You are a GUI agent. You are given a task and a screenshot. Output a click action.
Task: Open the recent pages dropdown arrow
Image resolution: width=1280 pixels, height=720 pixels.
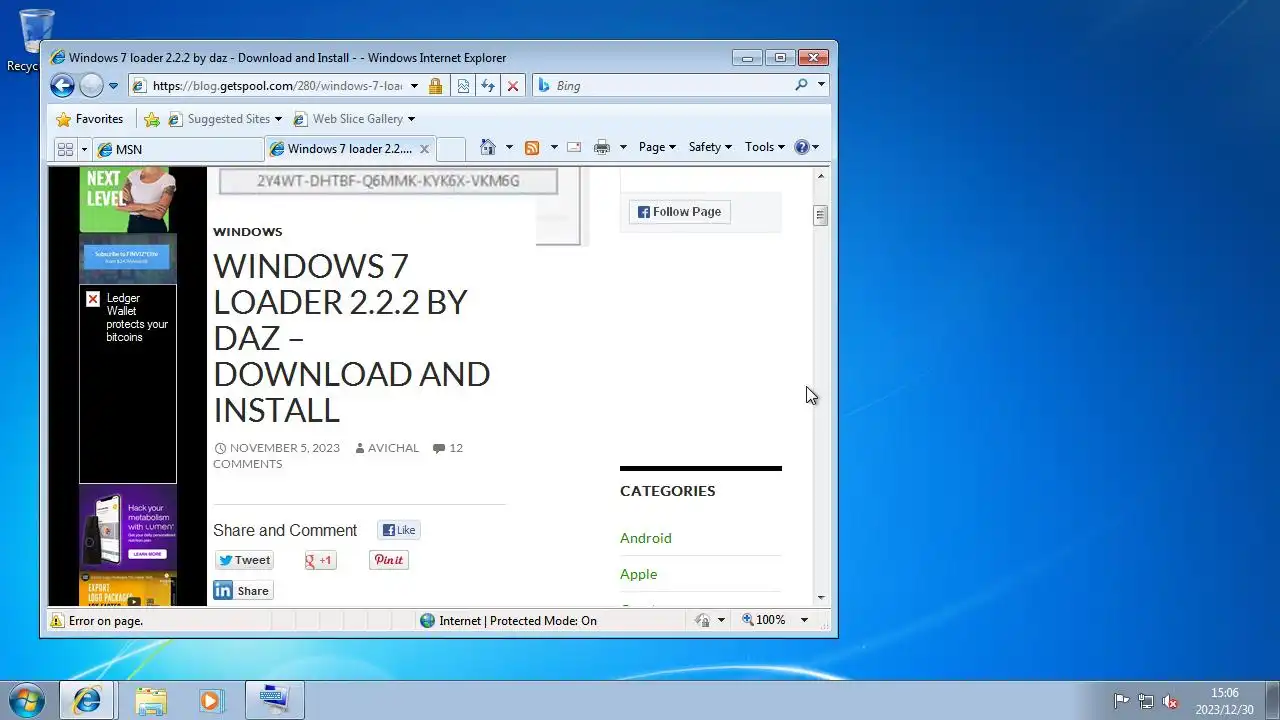(x=113, y=86)
